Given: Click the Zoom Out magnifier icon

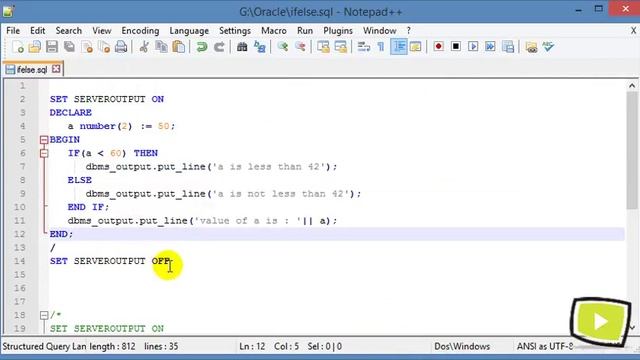Looking at the screenshot, I should (x=300, y=47).
